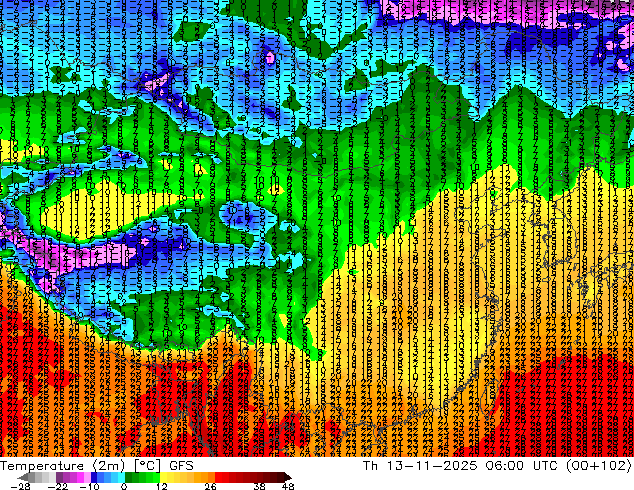Click the '38' legend value
The height and width of the screenshot is (490, 634).
(260, 486)
